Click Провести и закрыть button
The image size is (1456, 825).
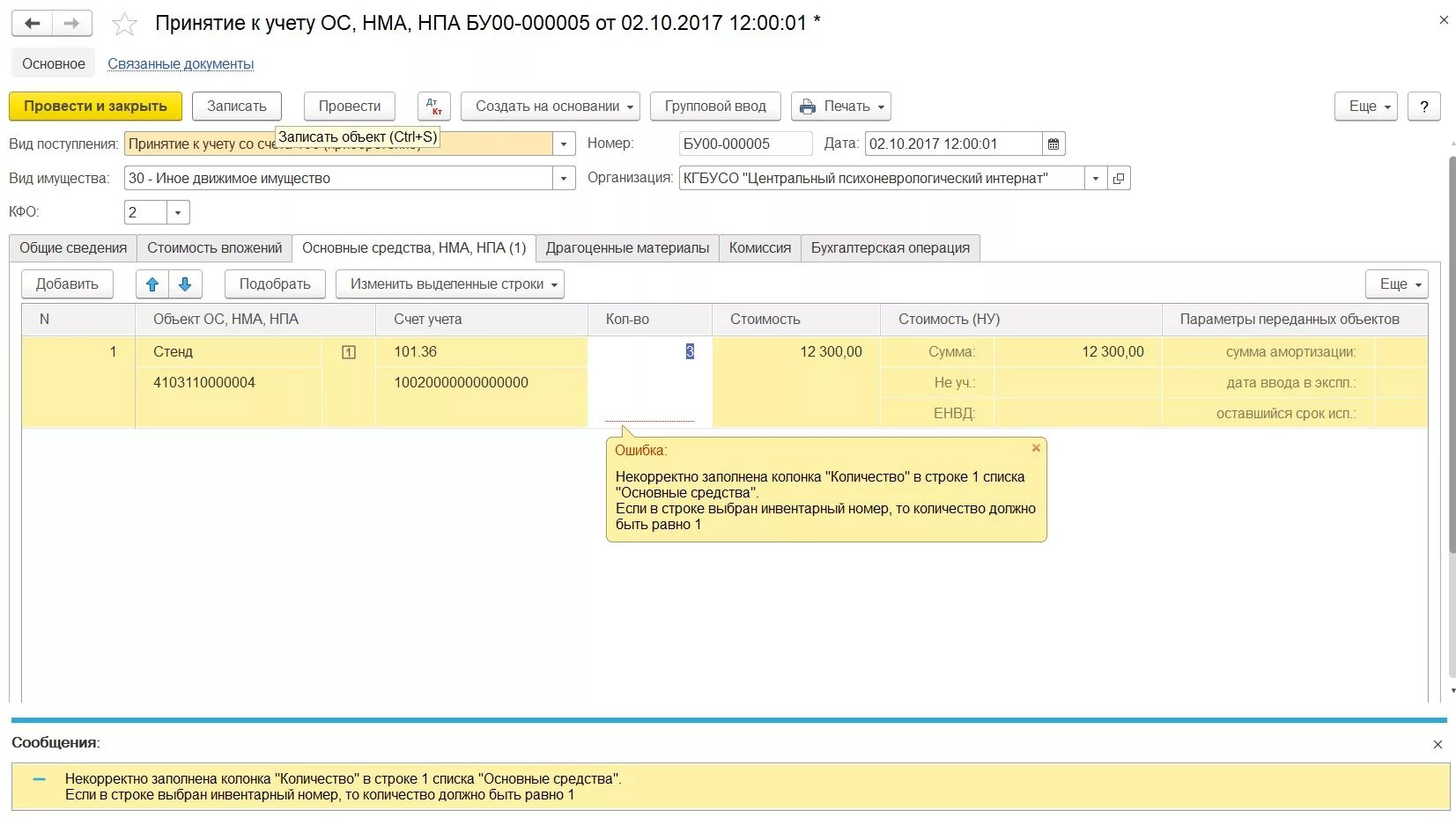95,107
